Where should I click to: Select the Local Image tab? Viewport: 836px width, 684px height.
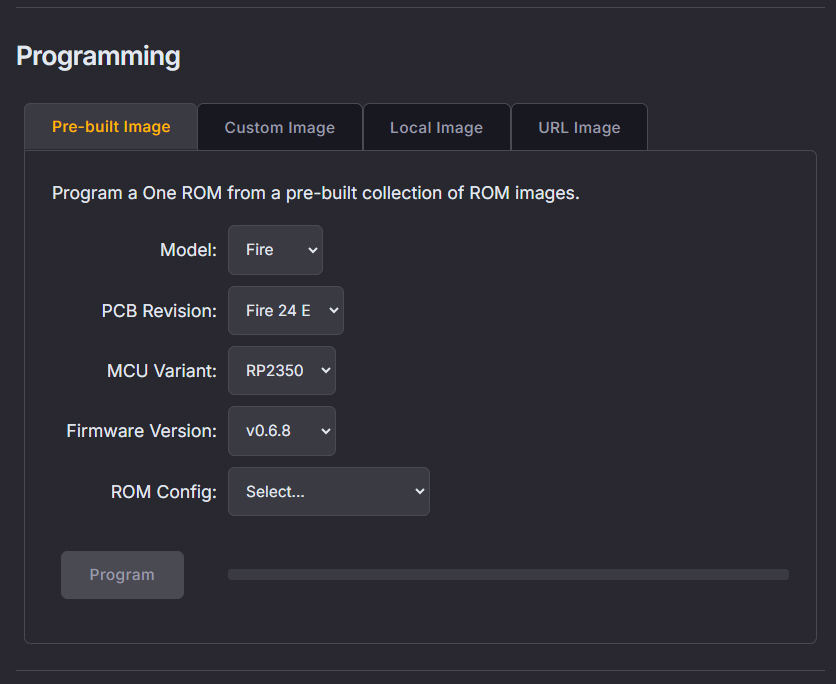coord(436,128)
